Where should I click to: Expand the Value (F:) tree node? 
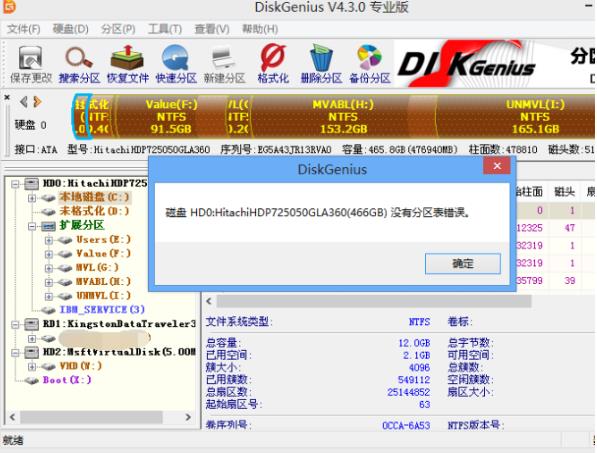49,254
